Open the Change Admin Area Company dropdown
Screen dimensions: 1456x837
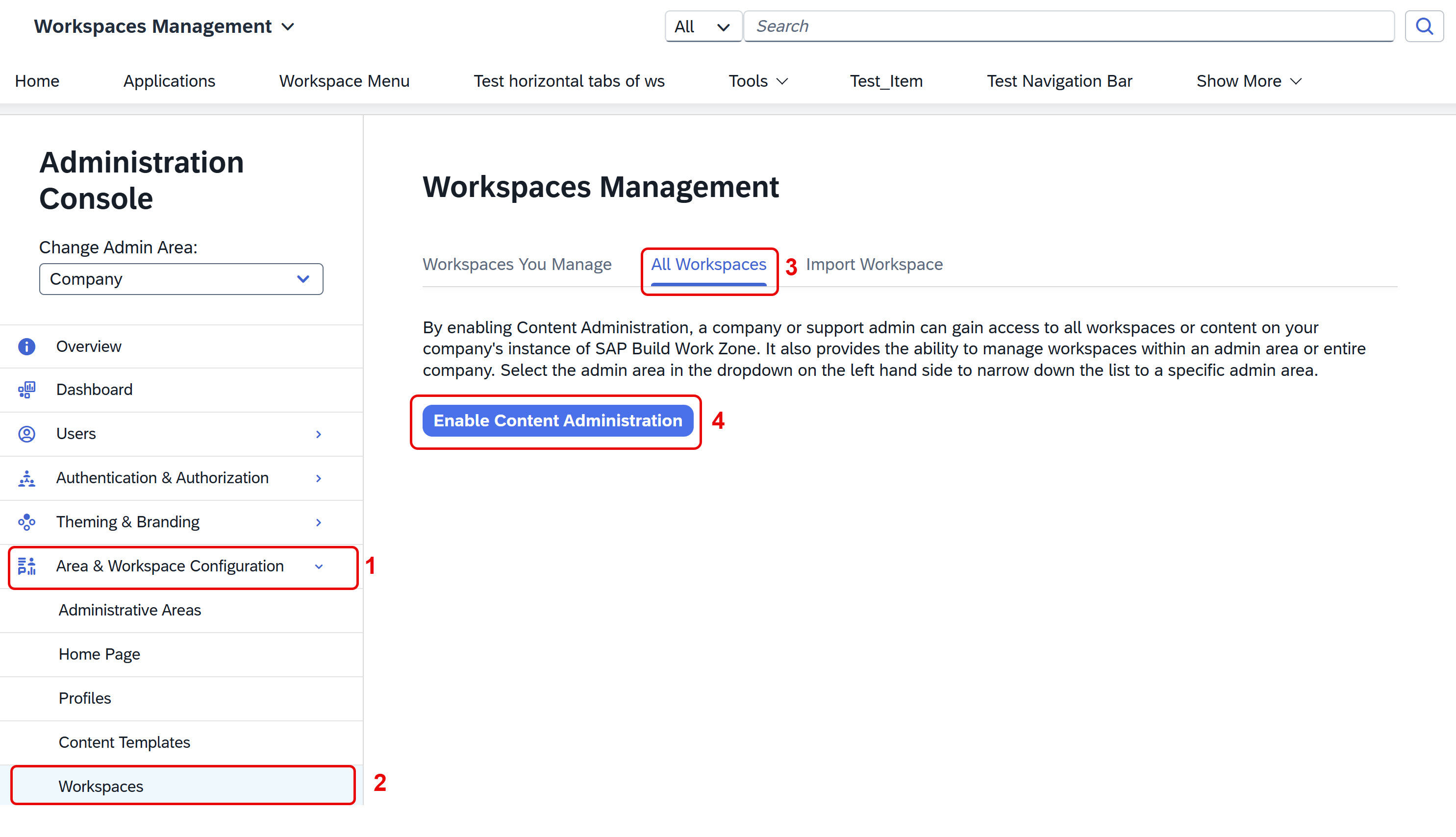click(x=181, y=279)
